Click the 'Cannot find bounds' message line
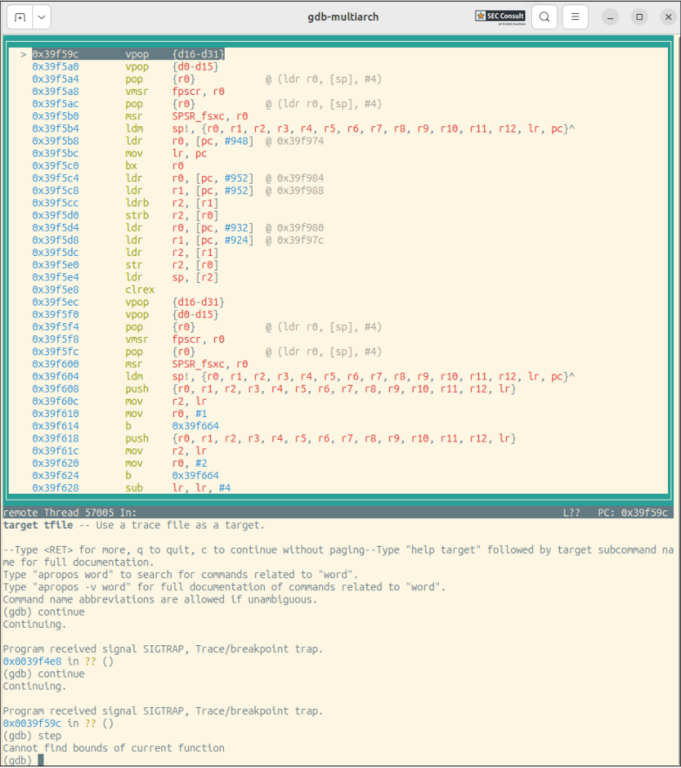Viewport: 681px width, 768px height. (113, 747)
